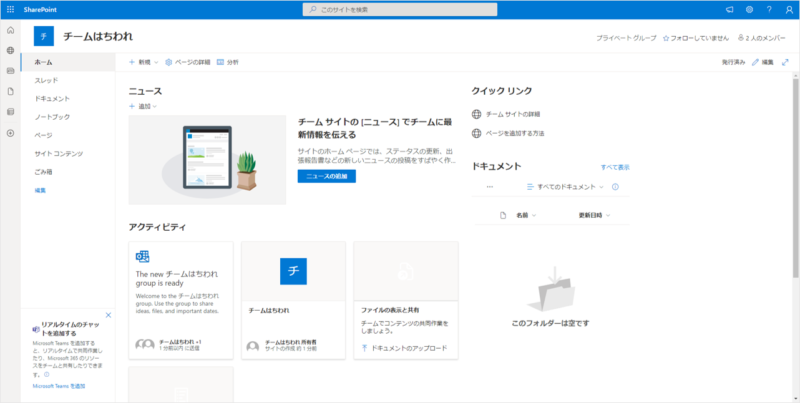The width and height of the screenshot is (800, 403).
Task: Open the account profile icon
Action: tap(788, 9)
